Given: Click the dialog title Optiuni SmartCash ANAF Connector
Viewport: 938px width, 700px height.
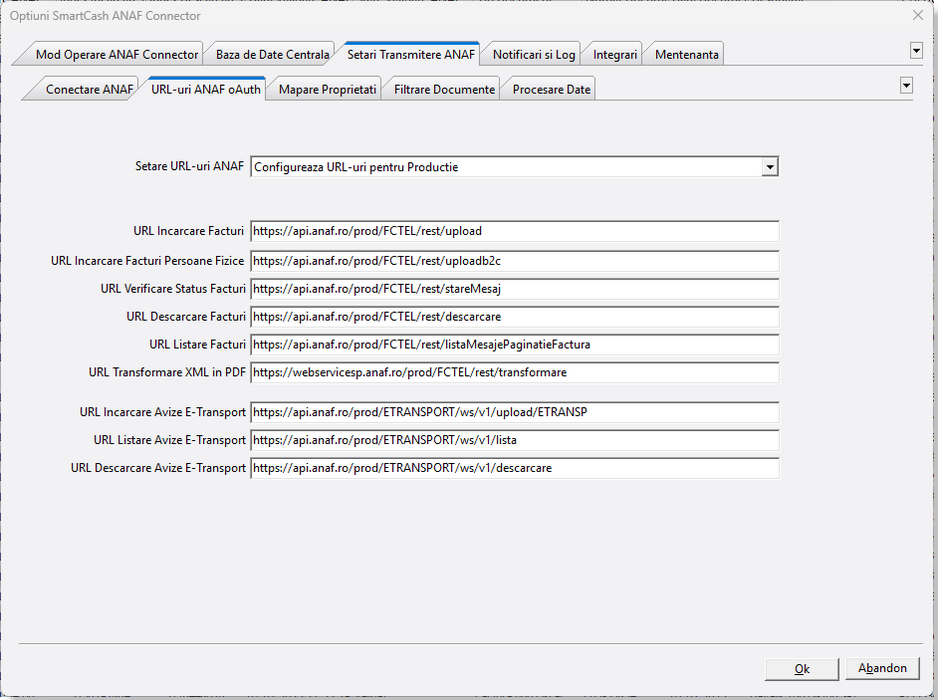Looking at the screenshot, I should click(x=105, y=16).
